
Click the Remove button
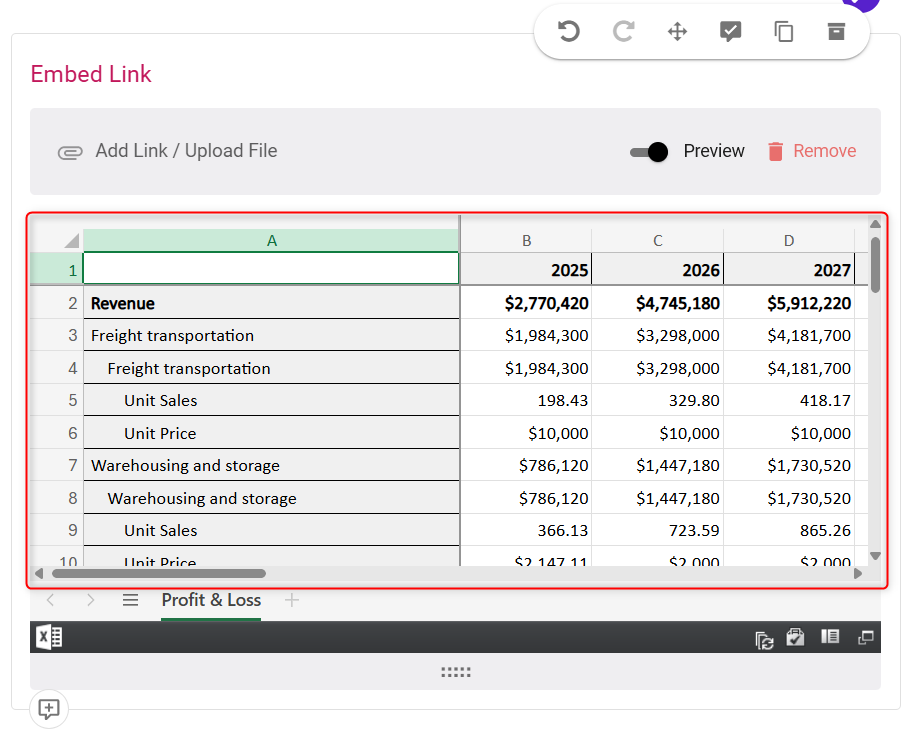pyautogui.click(x=812, y=151)
